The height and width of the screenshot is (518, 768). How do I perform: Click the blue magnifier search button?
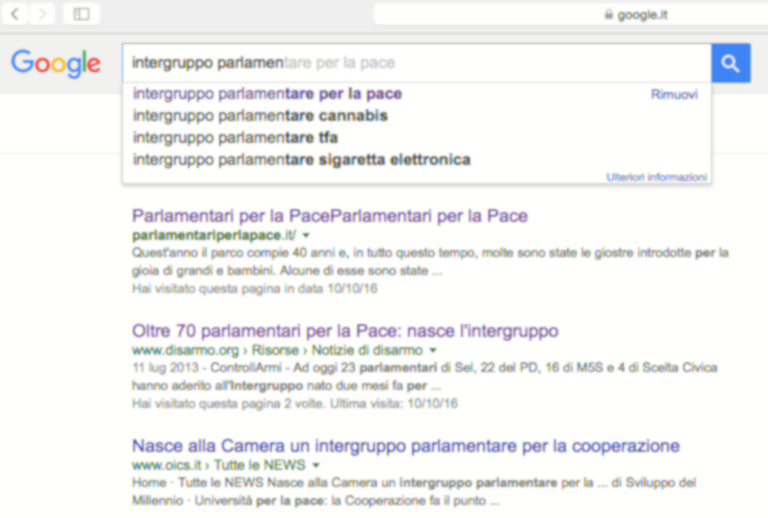(x=730, y=63)
